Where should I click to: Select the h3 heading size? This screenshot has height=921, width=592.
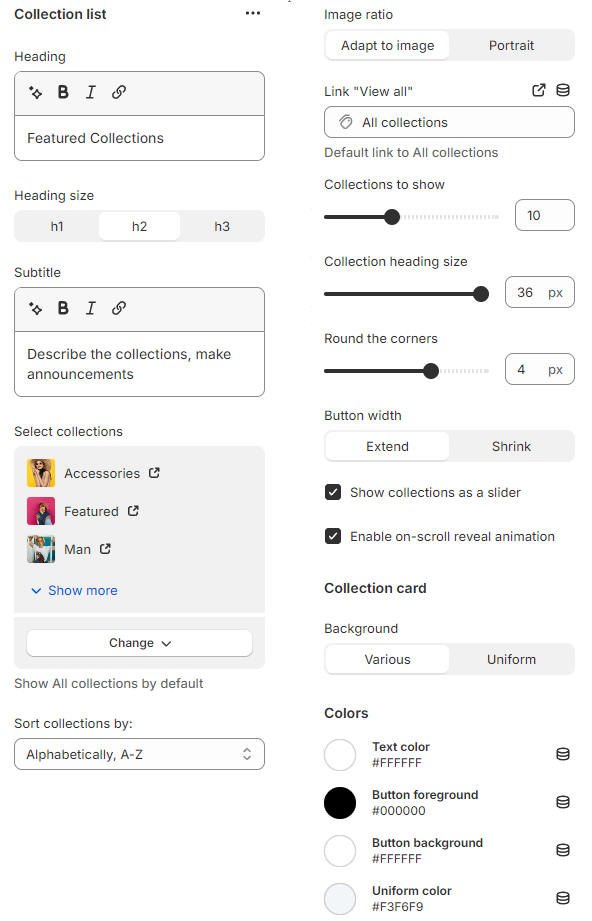coord(222,226)
